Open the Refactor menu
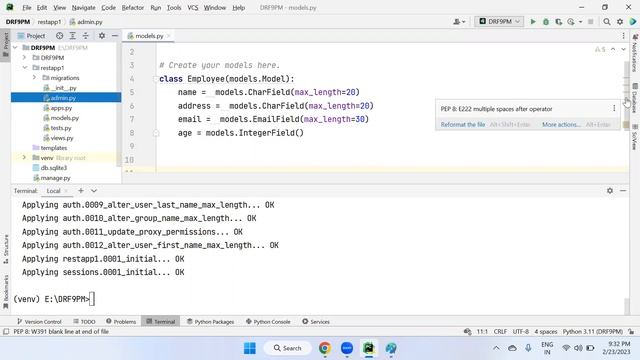 pos(133,7)
